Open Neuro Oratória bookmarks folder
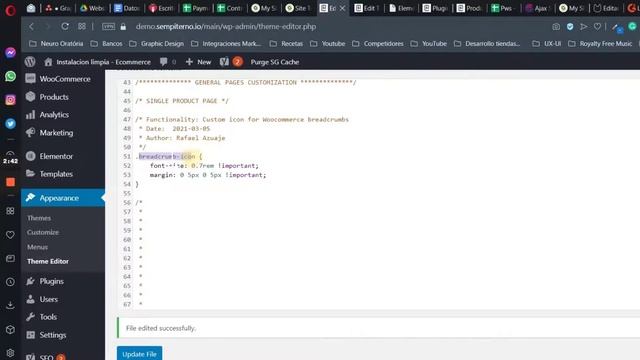The height and width of the screenshot is (360, 640). [56, 44]
